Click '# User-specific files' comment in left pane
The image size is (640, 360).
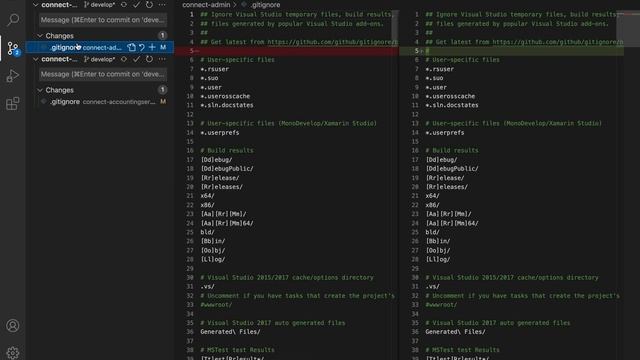[x=237, y=60]
